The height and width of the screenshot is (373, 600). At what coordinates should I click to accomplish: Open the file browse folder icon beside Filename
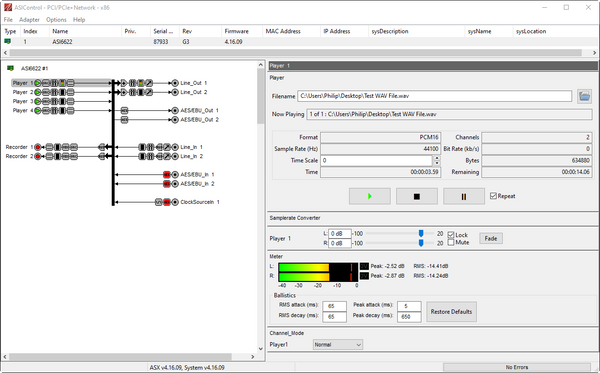coord(584,96)
